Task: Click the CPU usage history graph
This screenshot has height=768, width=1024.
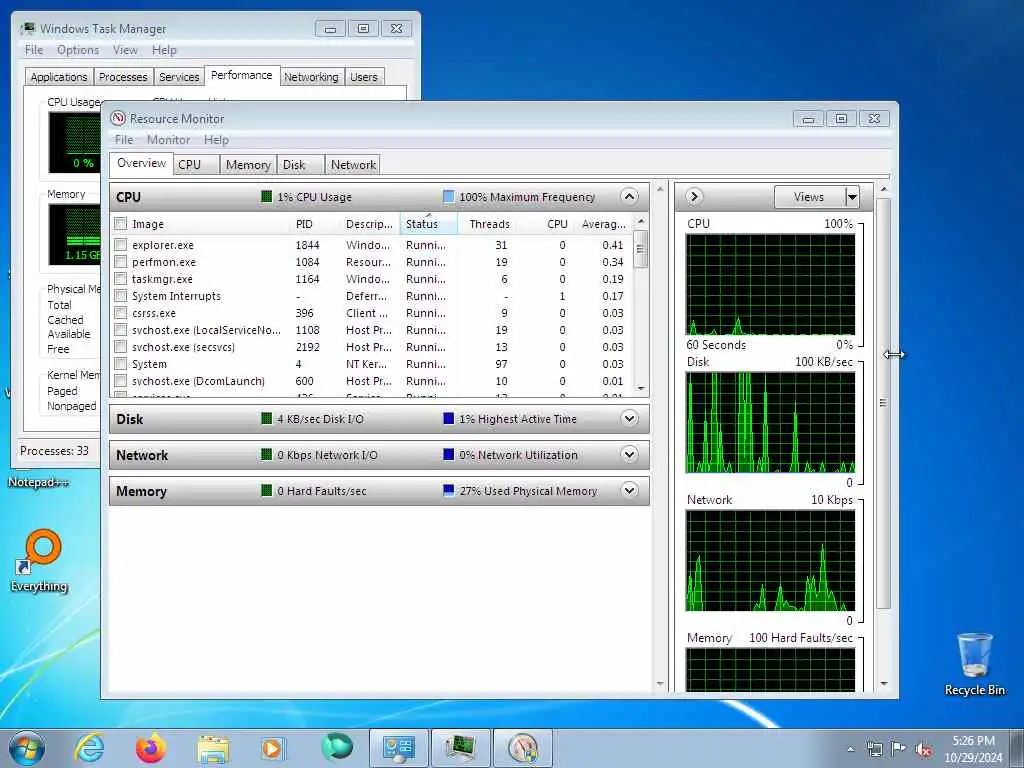Action: click(x=770, y=285)
